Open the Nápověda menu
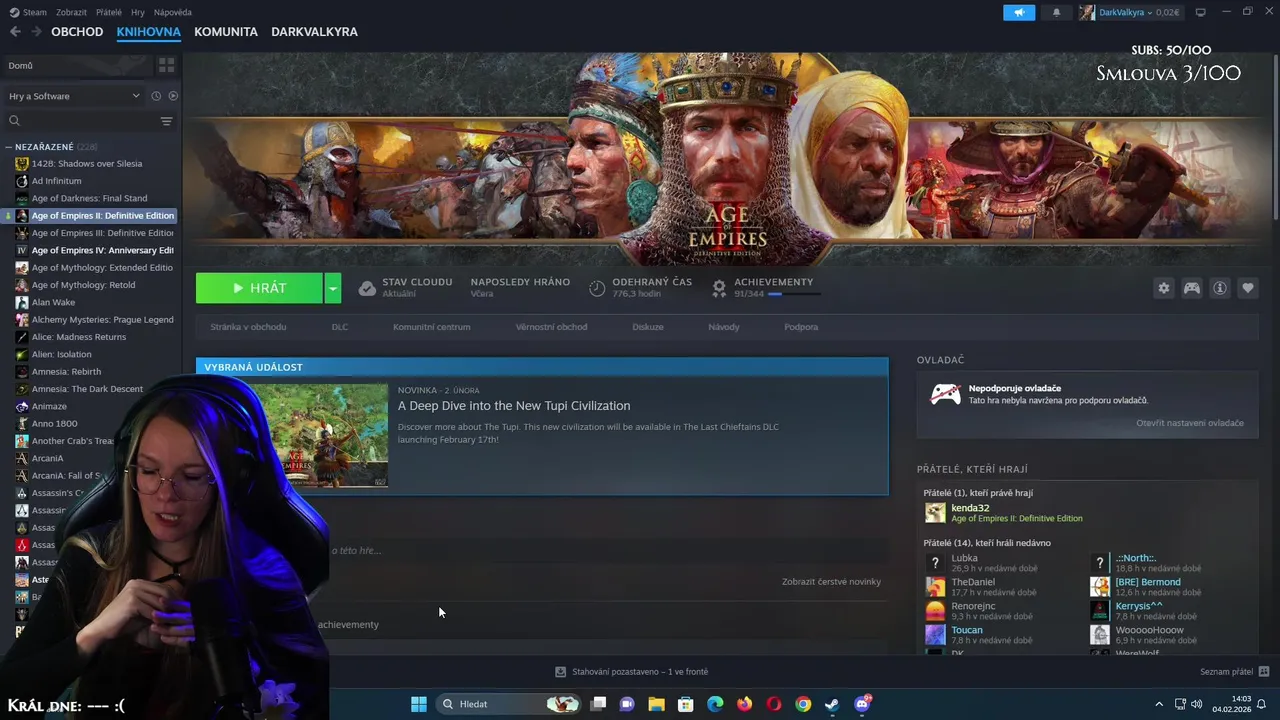 tap(173, 12)
